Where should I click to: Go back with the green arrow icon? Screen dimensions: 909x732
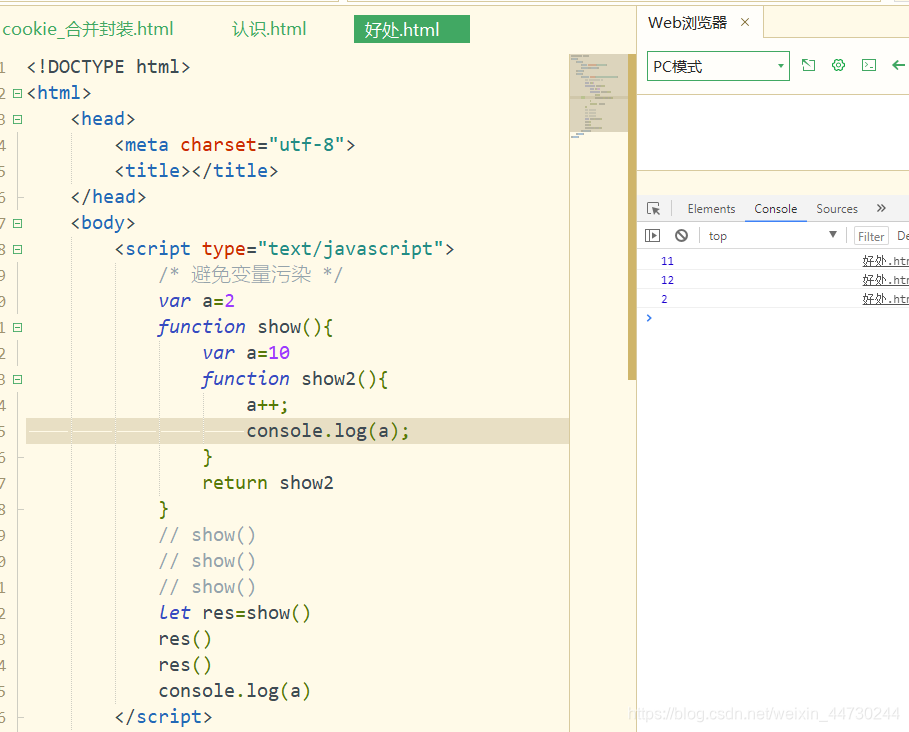click(899, 65)
